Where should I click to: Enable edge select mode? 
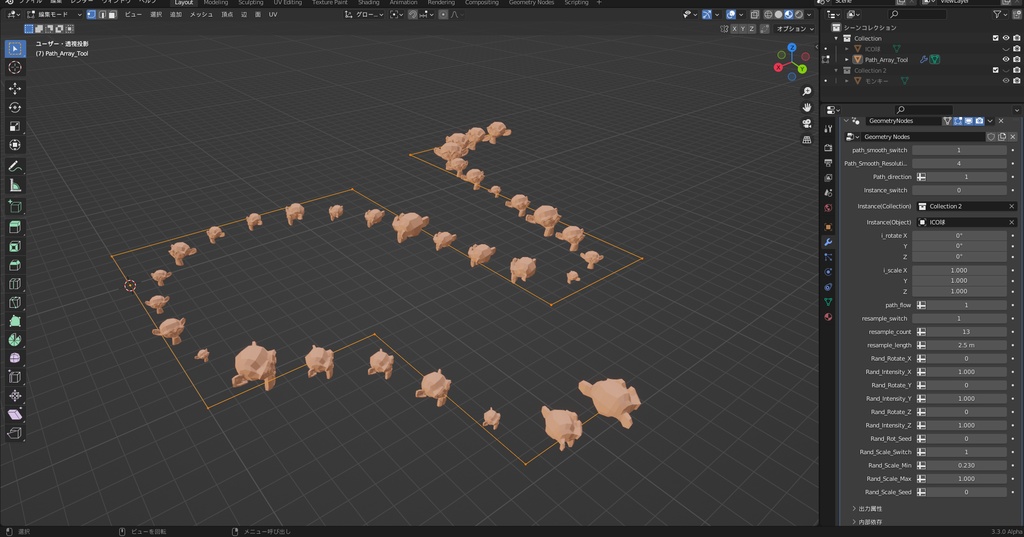point(102,14)
